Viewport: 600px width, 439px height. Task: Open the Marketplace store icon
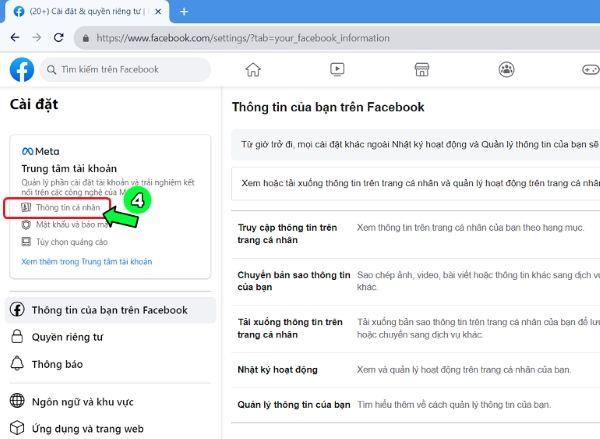422,69
